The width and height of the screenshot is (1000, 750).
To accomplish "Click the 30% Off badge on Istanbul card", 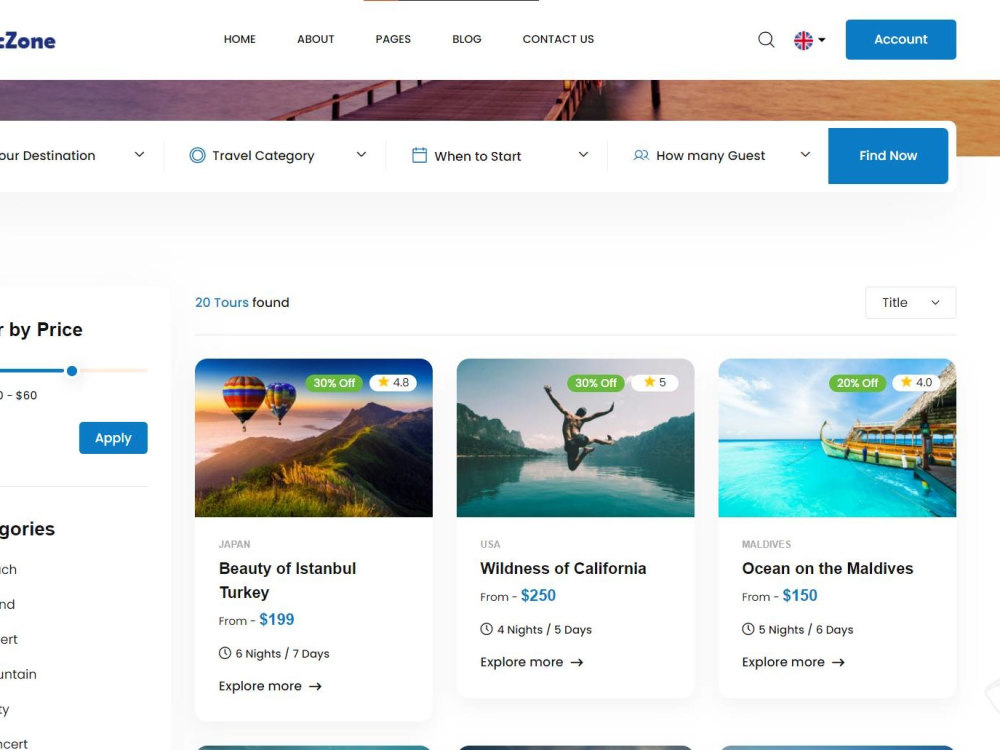I will click(x=334, y=383).
